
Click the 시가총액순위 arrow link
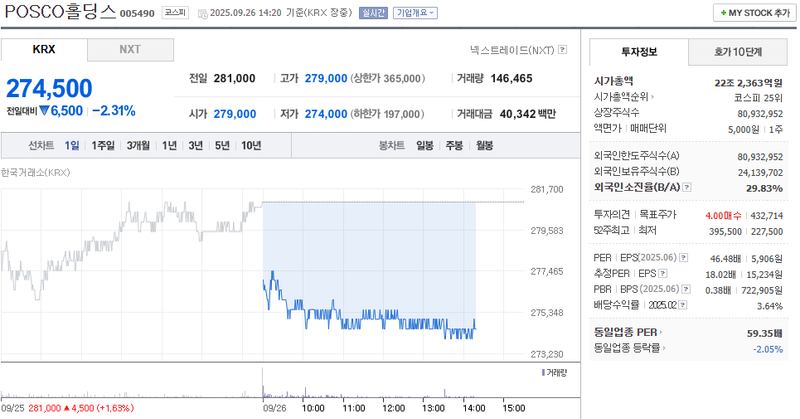click(x=624, y=97)
